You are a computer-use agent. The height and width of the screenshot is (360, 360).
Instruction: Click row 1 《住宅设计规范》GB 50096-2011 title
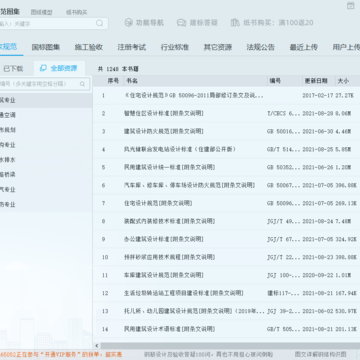194,95
